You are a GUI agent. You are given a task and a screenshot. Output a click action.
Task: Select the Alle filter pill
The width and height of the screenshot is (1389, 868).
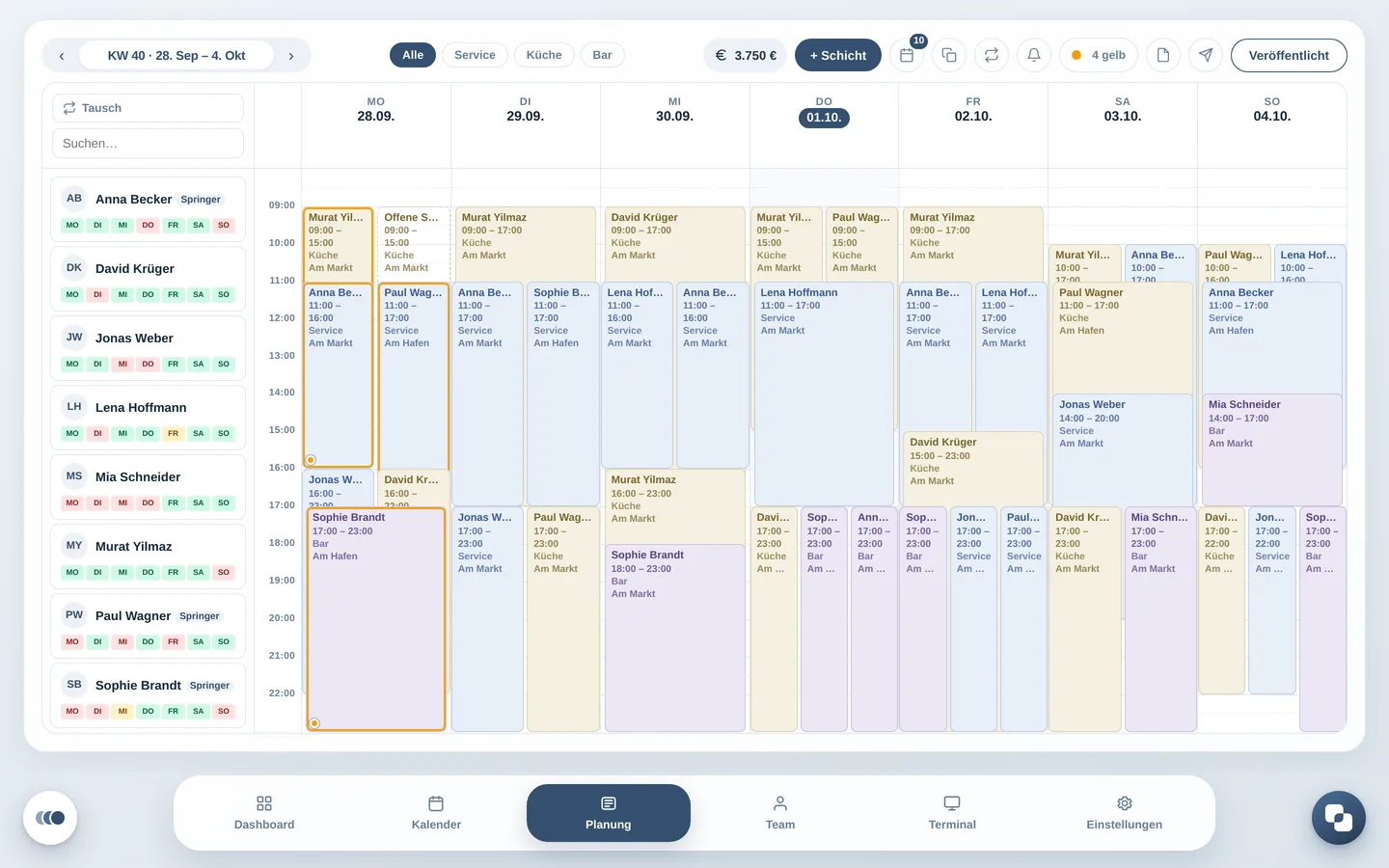pos(413,55)
